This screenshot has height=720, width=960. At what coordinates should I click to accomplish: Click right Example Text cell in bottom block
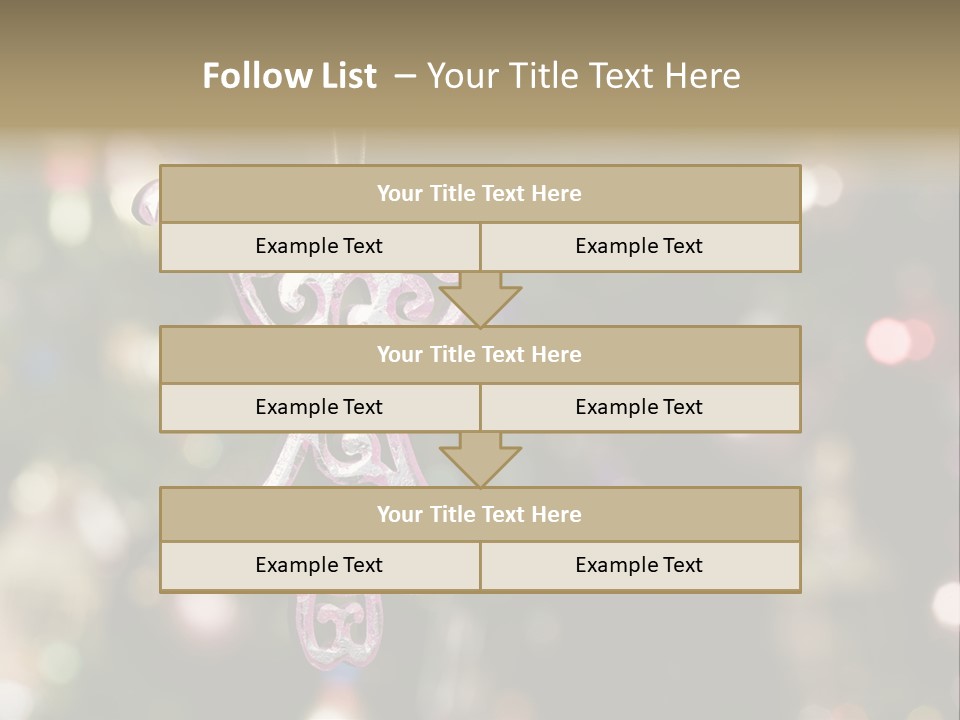[x=640, y=565]
